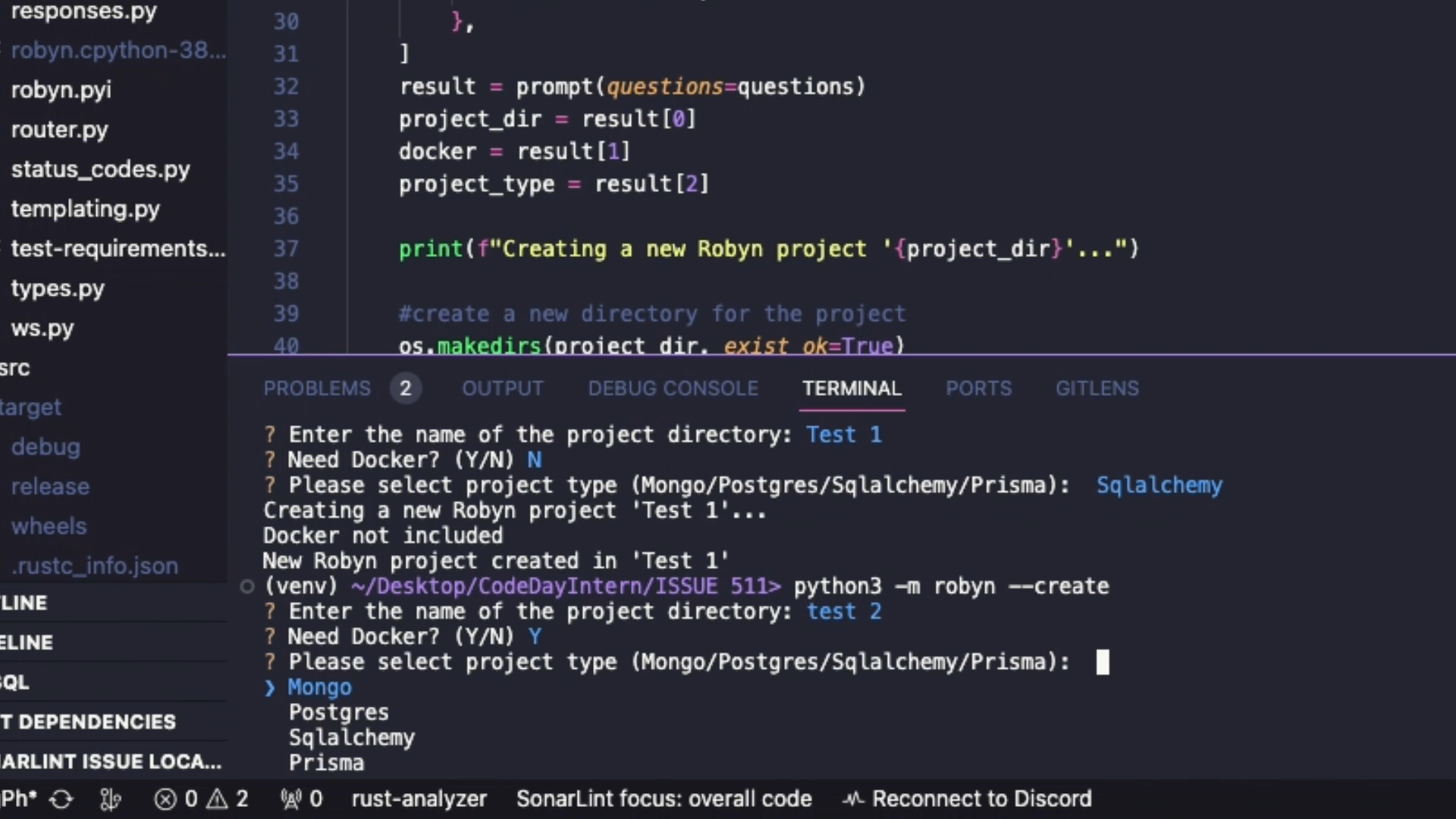Expand the target folder in explorer
Viewport: 1456px width, 819px height.
click(30, 407)
